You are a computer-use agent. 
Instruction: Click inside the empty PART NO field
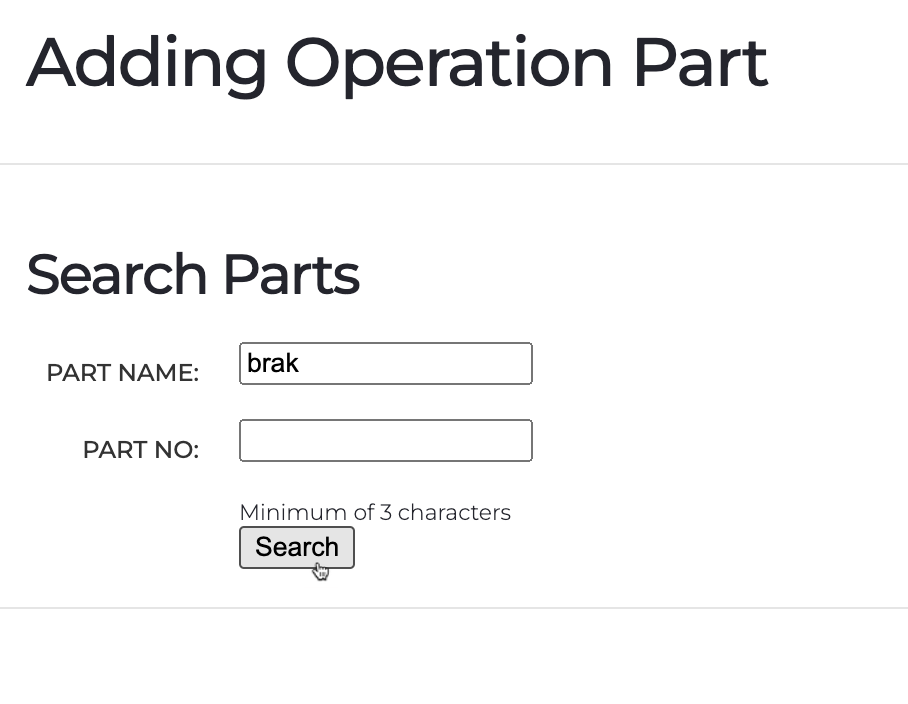(x=385, y=440)
